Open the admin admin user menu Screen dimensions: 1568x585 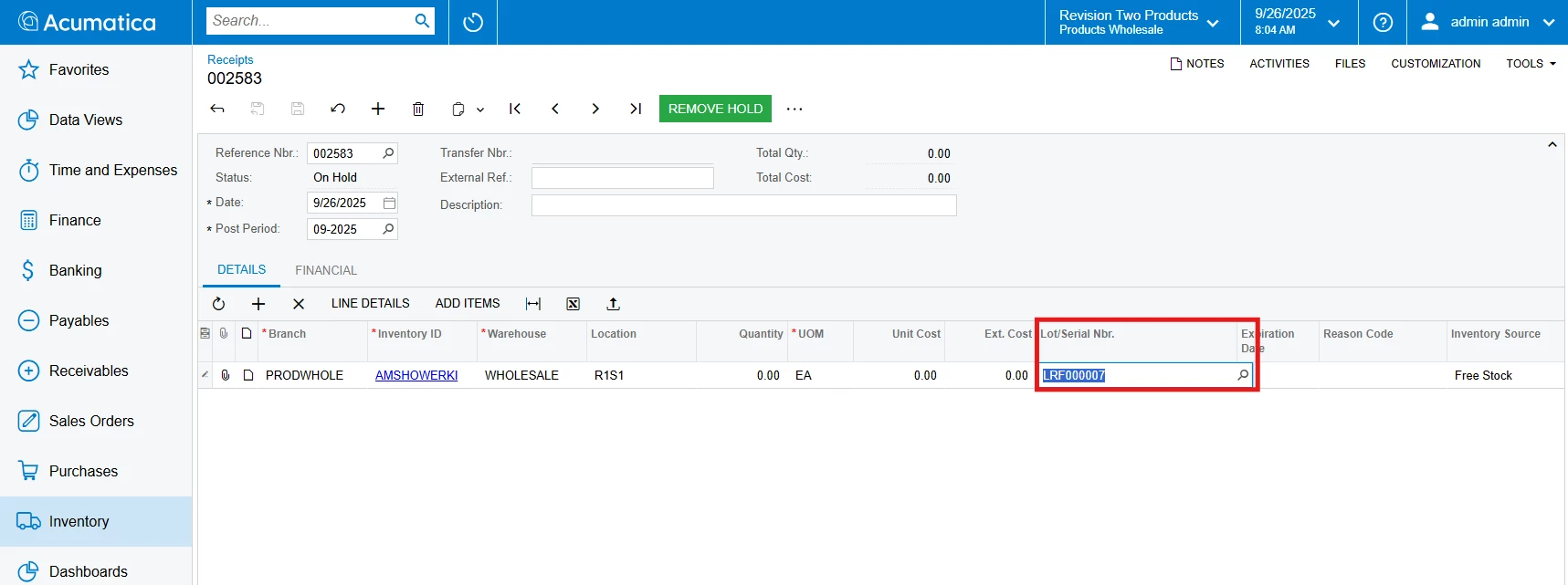1488,22
